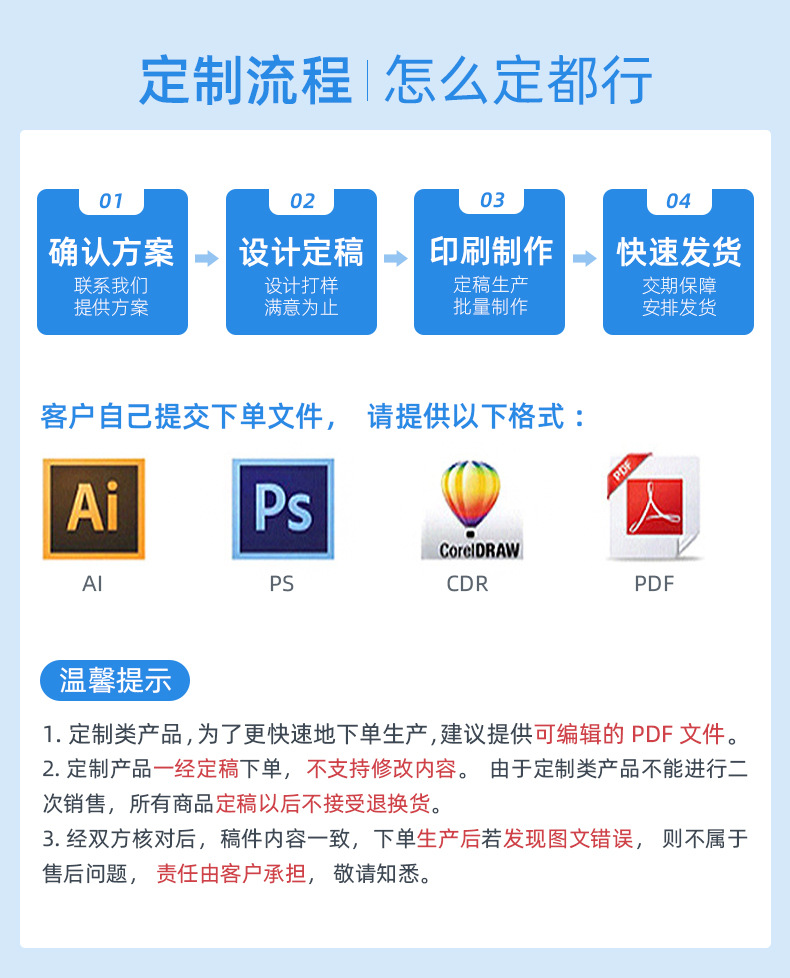Click red text 可编辑的 PDF 文件

click(630, 734)
